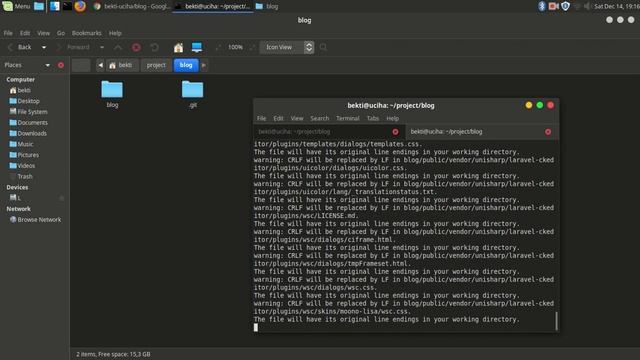The height and width of the screenshot is (360, 640).
Task: Open the Bluetooth tray icon
Action: (x=542, y=6)
